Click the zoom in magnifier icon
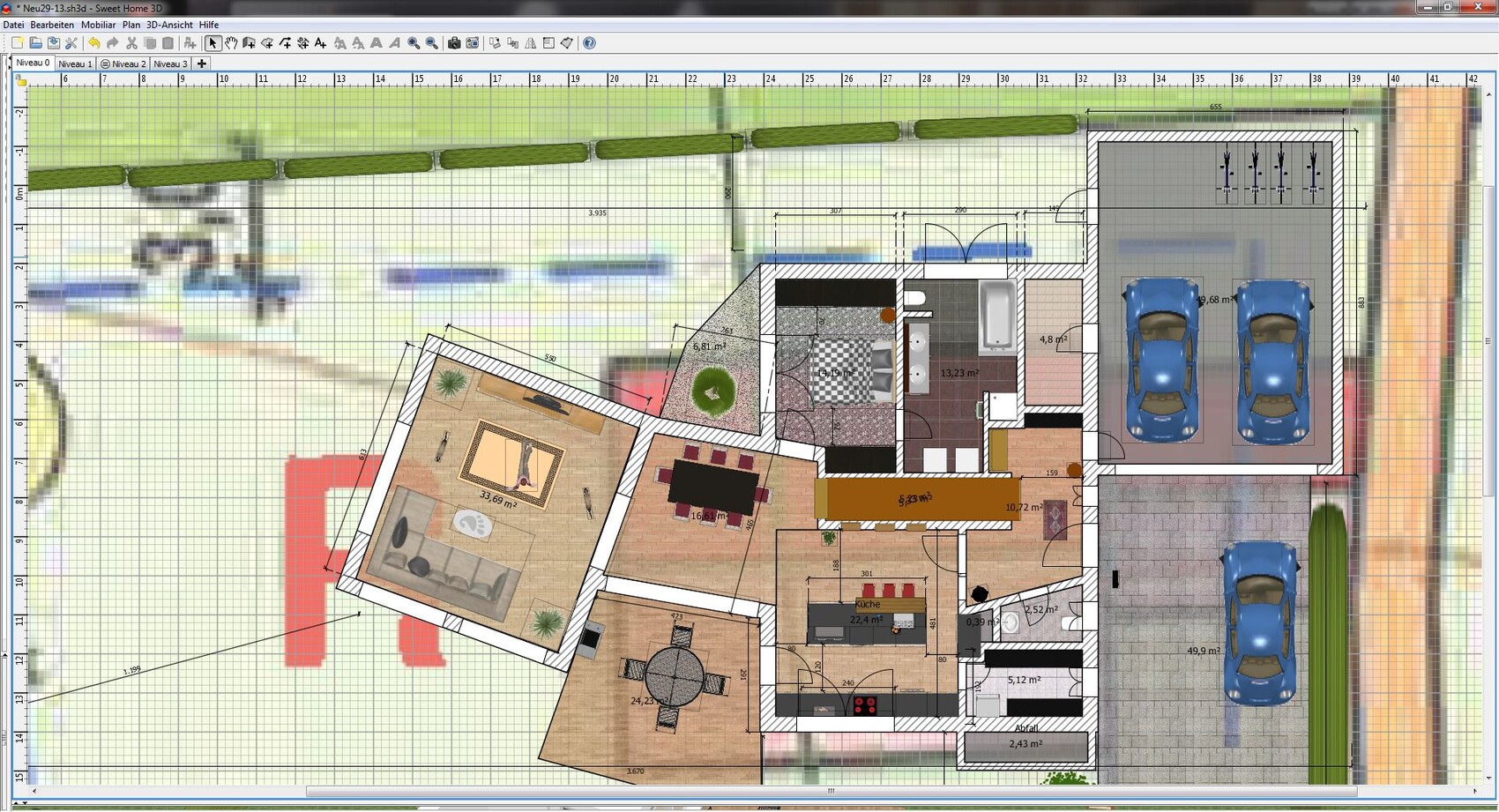This screenshot has width=1499, height=812. pyautogui.click(x=414, y=43)
